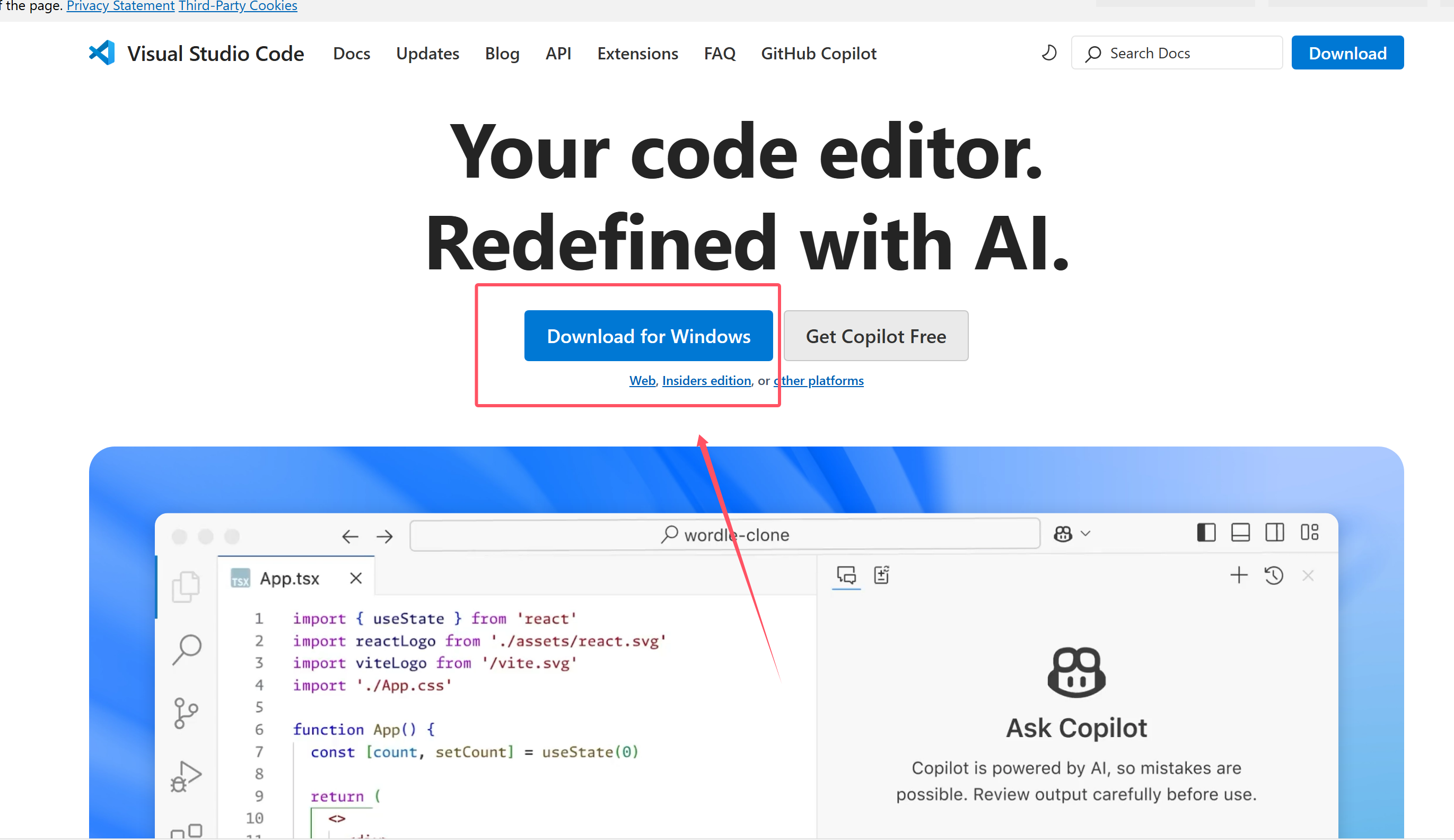Expand the Copilot dropdown chevron

coord(1085,533)
